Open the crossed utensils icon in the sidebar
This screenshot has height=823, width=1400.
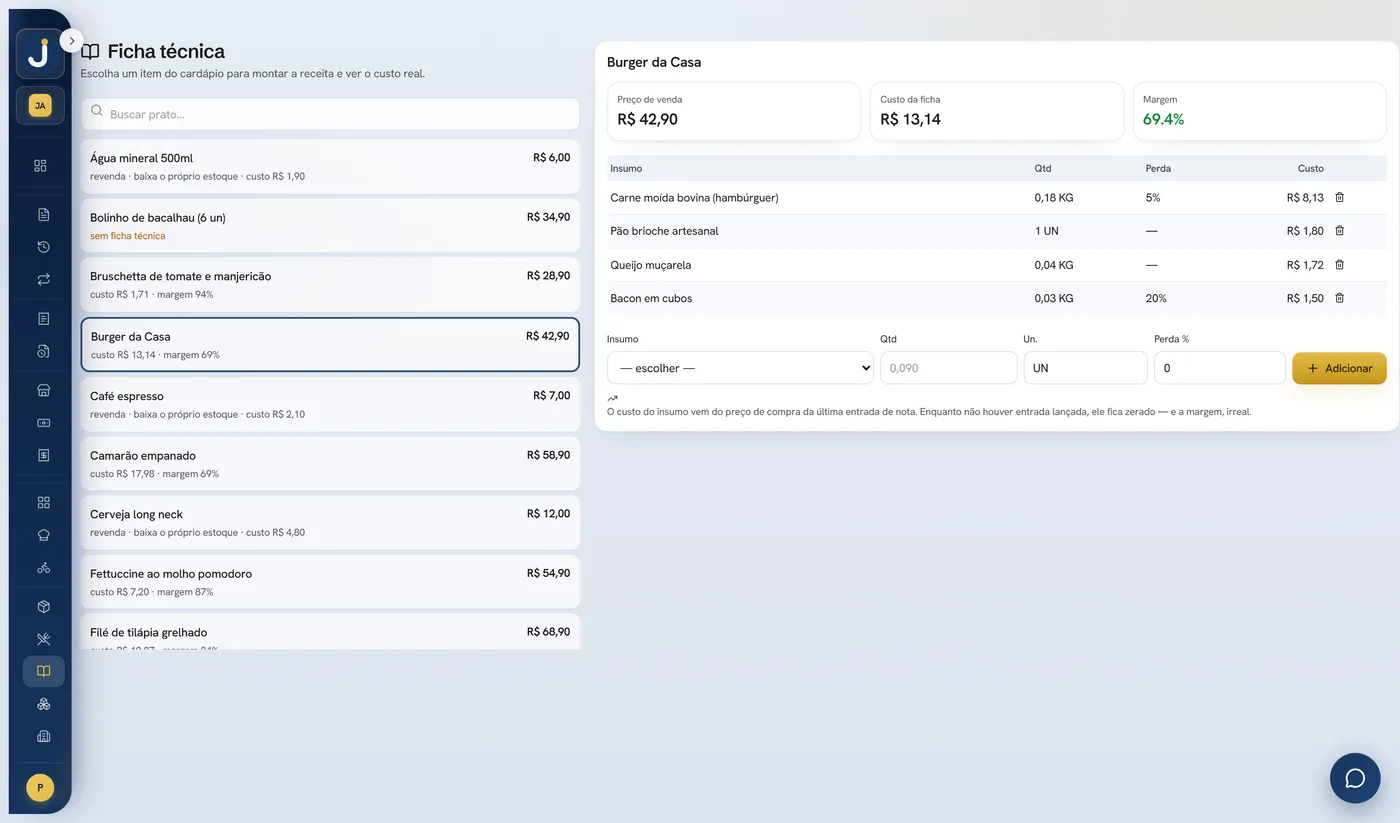[x=43, y=639]
